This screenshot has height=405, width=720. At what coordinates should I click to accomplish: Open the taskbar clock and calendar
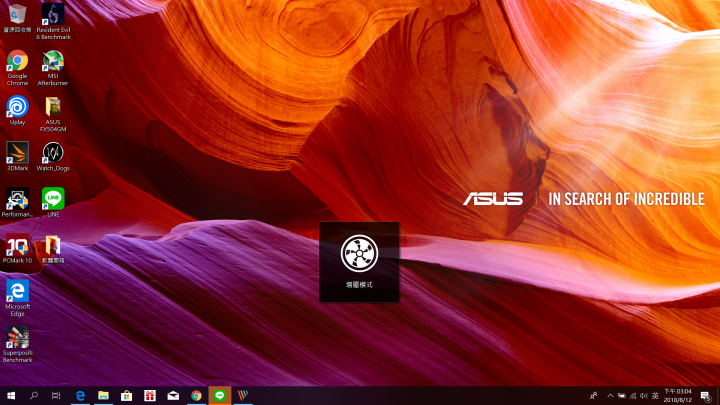coord(678,395)
